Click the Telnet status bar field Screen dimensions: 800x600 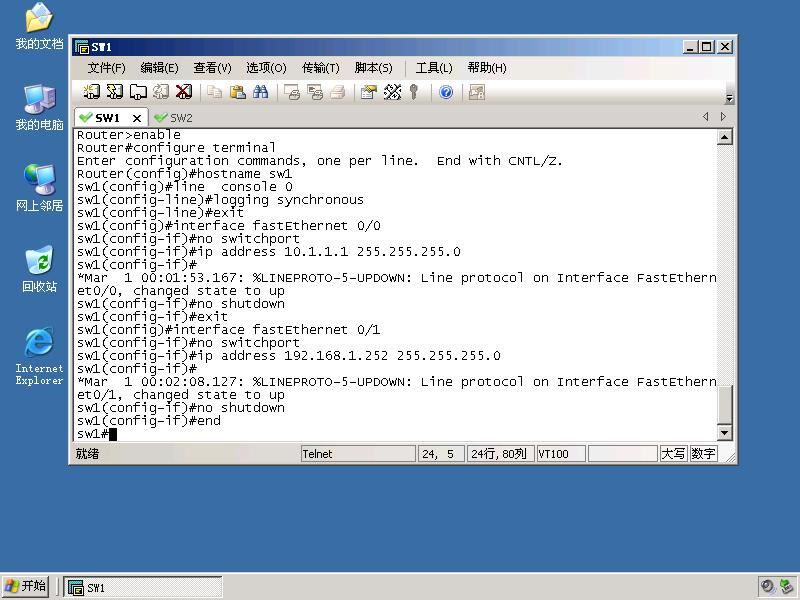pos(358,454)
